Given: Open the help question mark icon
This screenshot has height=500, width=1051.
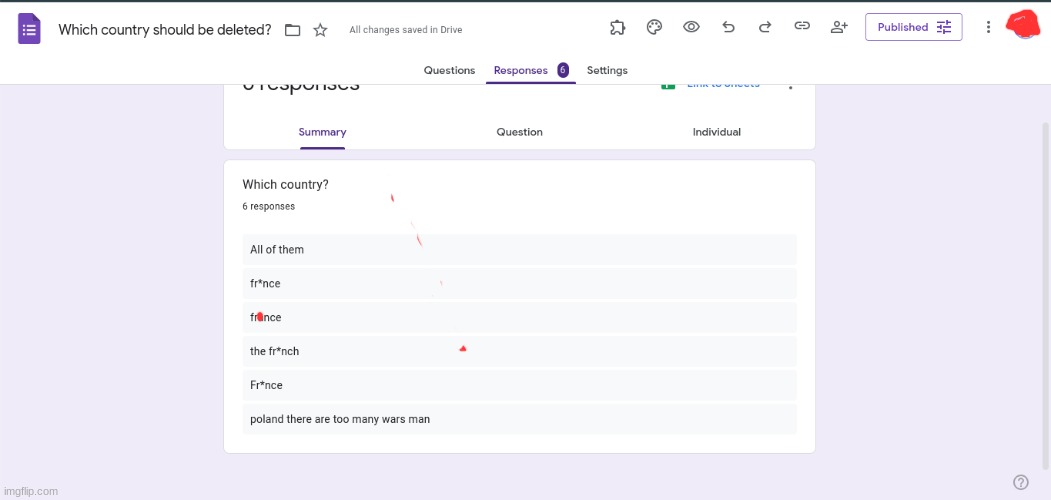Looking at the screenshot, I should click(1020, 482).
